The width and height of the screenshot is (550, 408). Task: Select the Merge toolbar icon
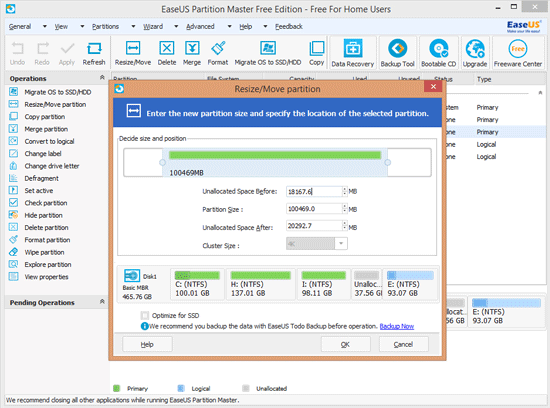tap(192, 53)
